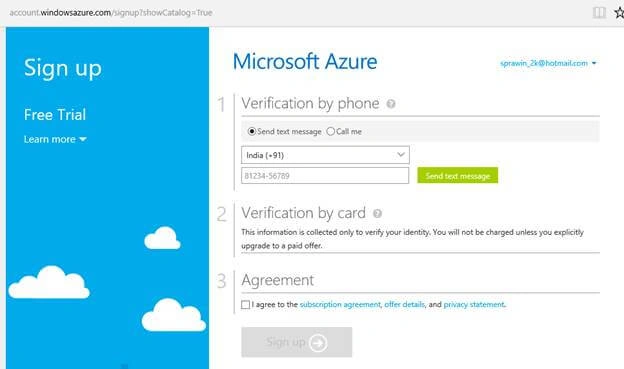Click the greyed Sign up arrow button
The image size is (624, 369).
coord(296,342)
